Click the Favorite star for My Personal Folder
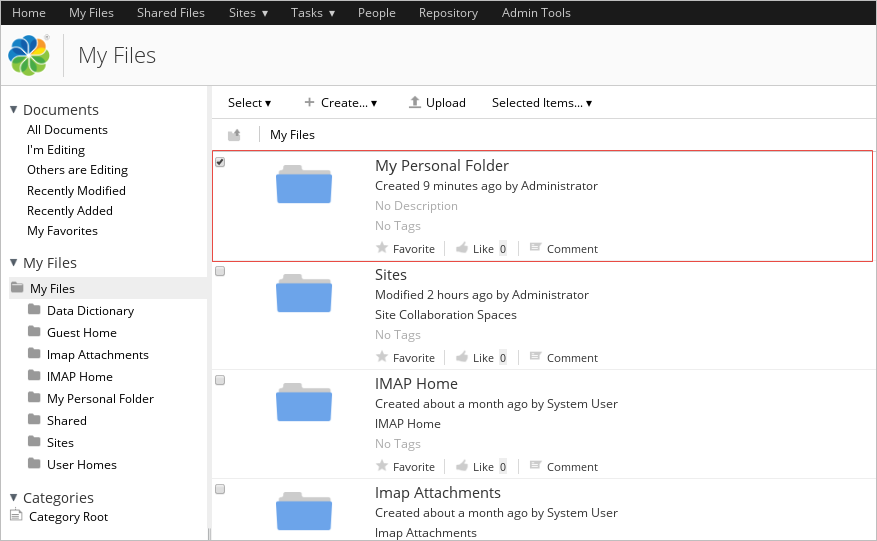 381,248
